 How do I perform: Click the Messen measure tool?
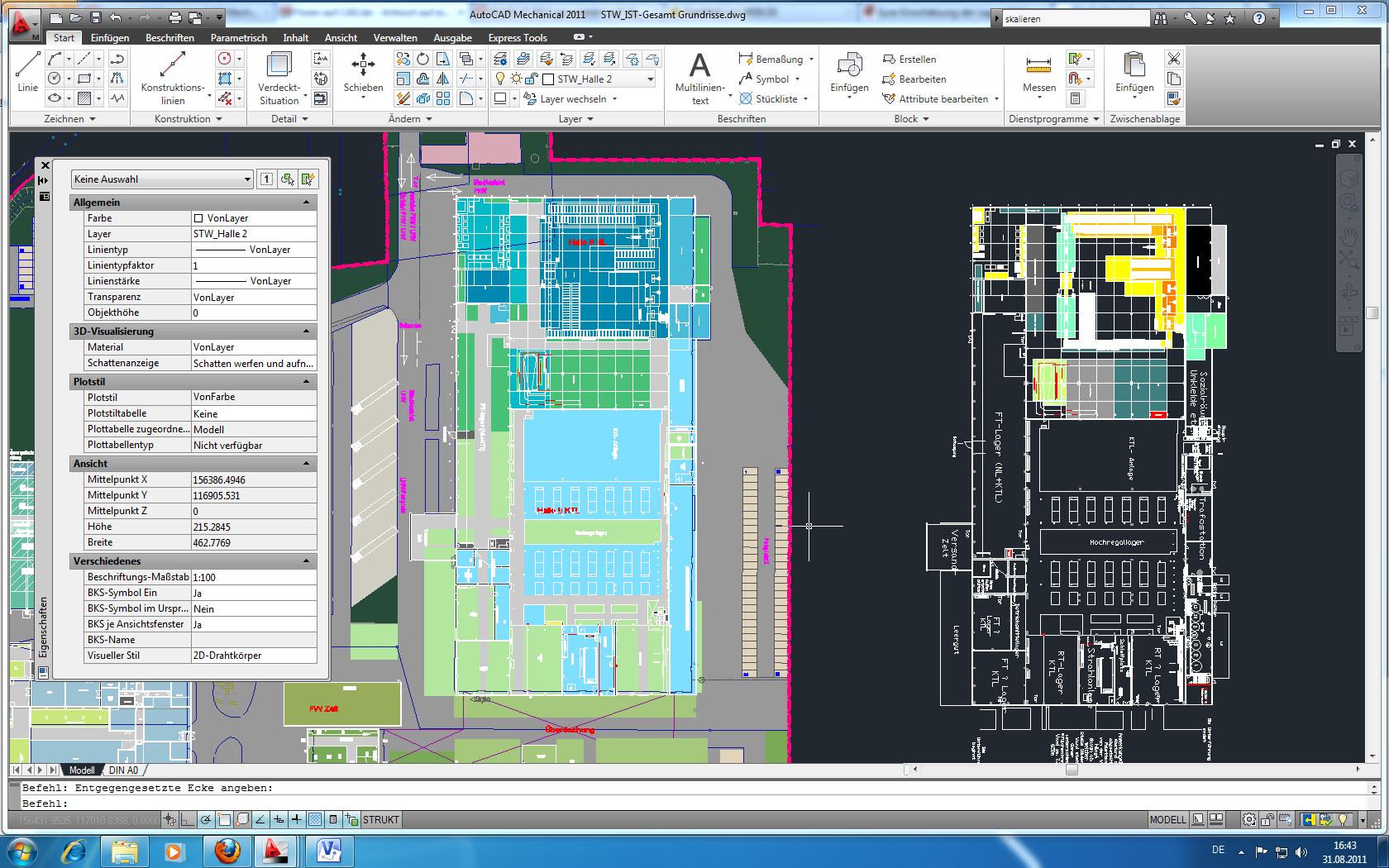[x=1038, y=73]
